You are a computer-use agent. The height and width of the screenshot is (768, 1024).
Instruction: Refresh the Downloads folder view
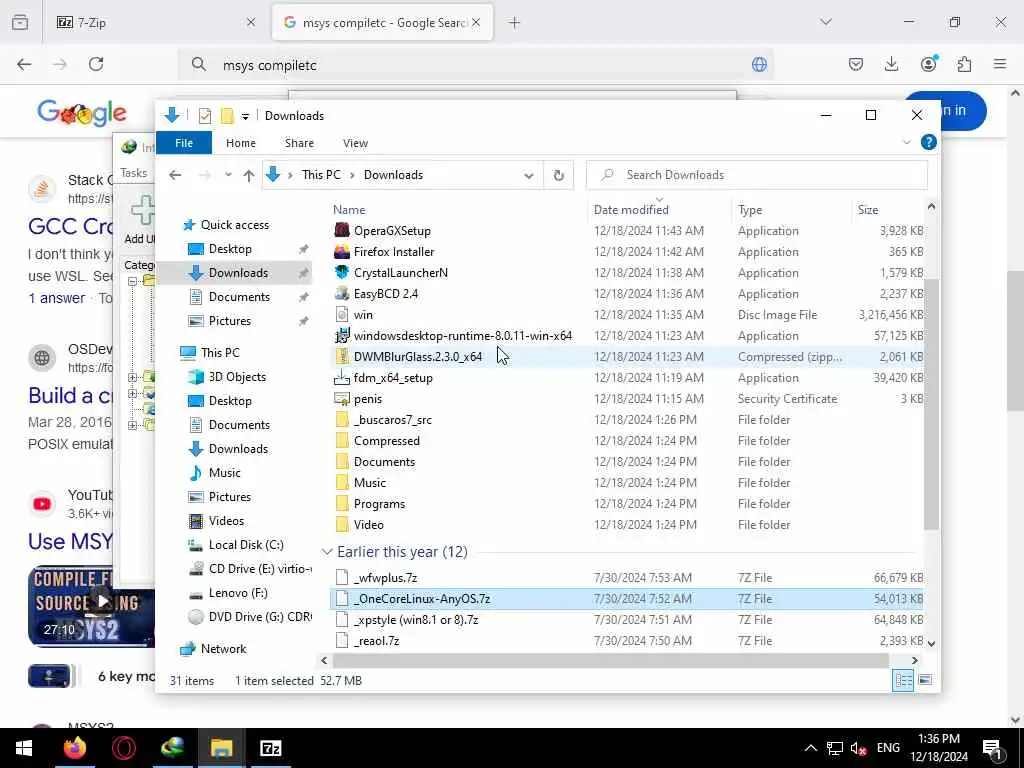558,175
